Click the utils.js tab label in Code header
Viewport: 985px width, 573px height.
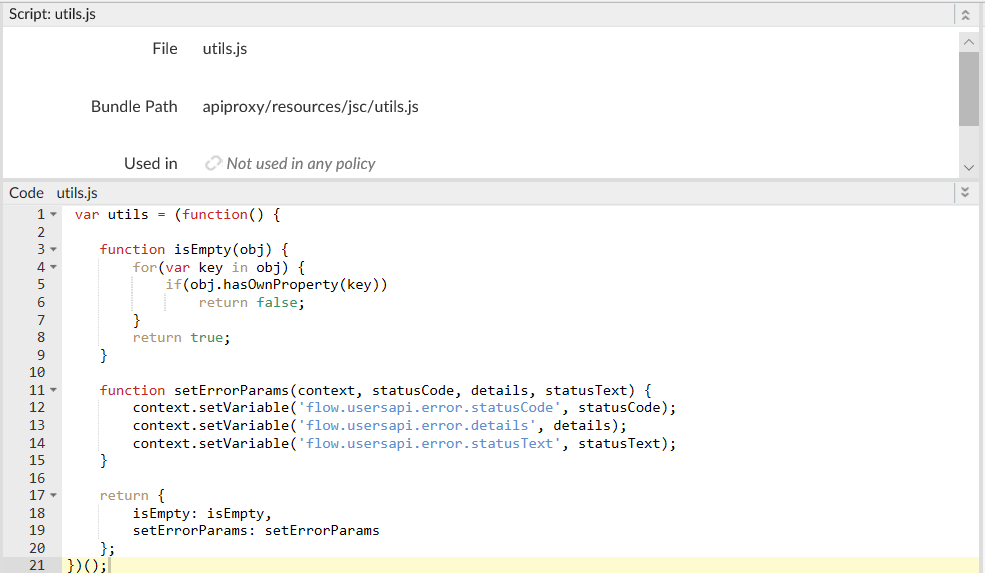pos(77,193)
